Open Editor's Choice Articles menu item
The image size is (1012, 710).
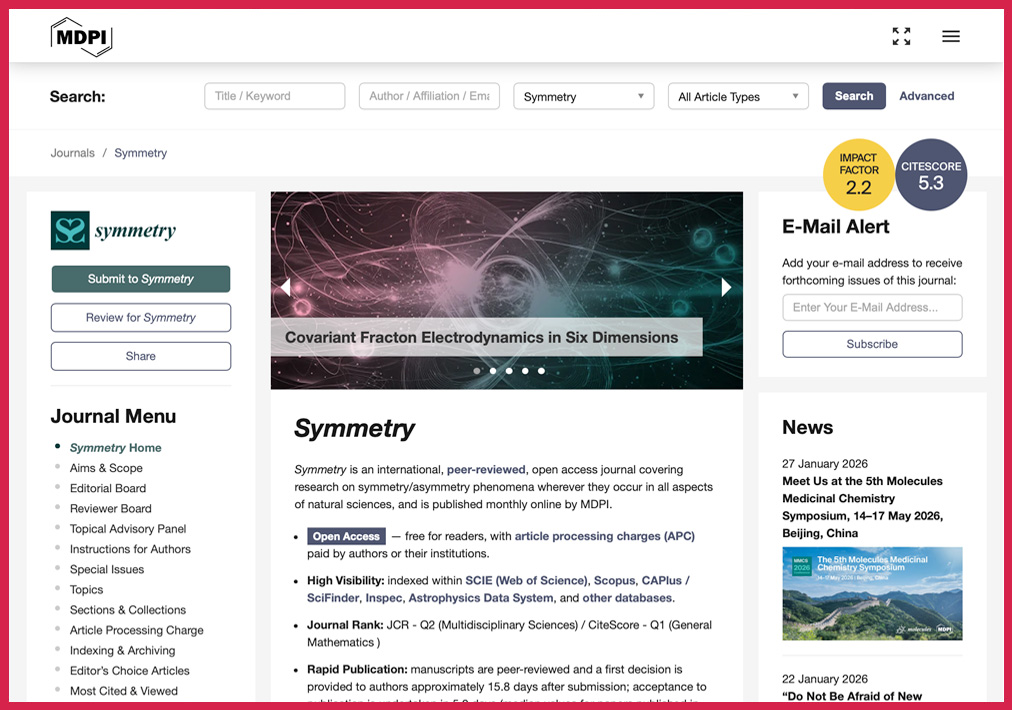tap(130, 671)
